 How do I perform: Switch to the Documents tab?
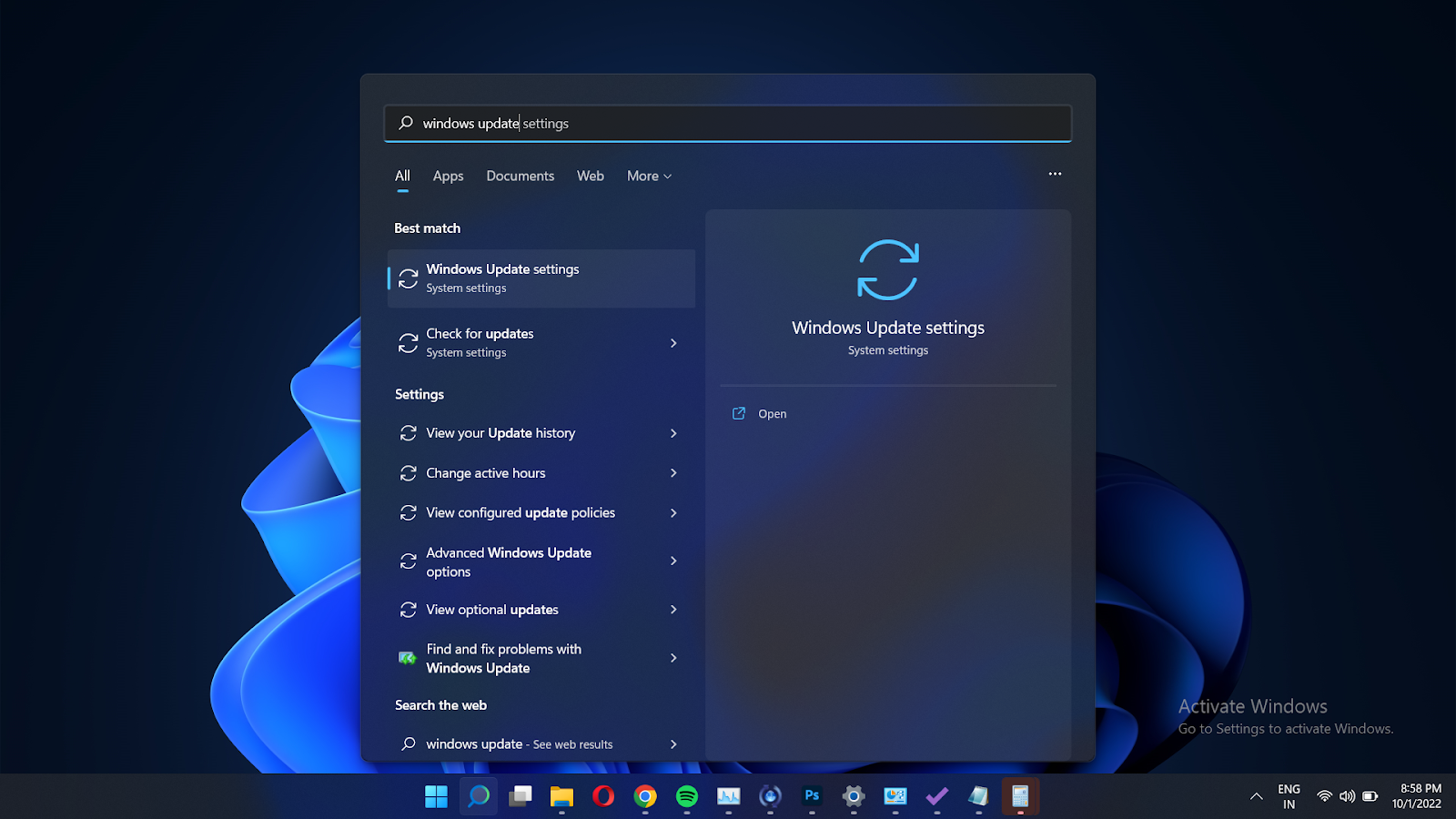(x=520, y=177)
